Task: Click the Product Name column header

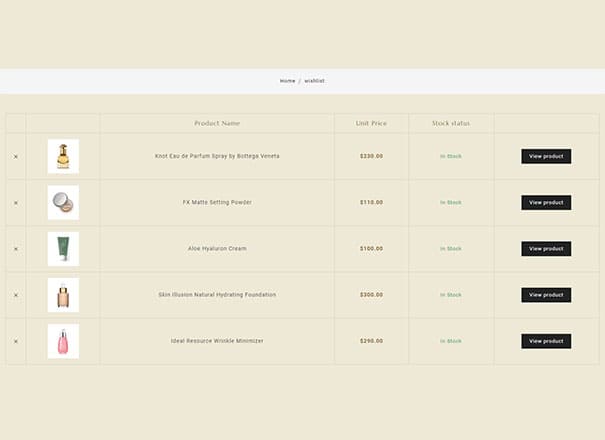Action: click(x=217, y=124)
